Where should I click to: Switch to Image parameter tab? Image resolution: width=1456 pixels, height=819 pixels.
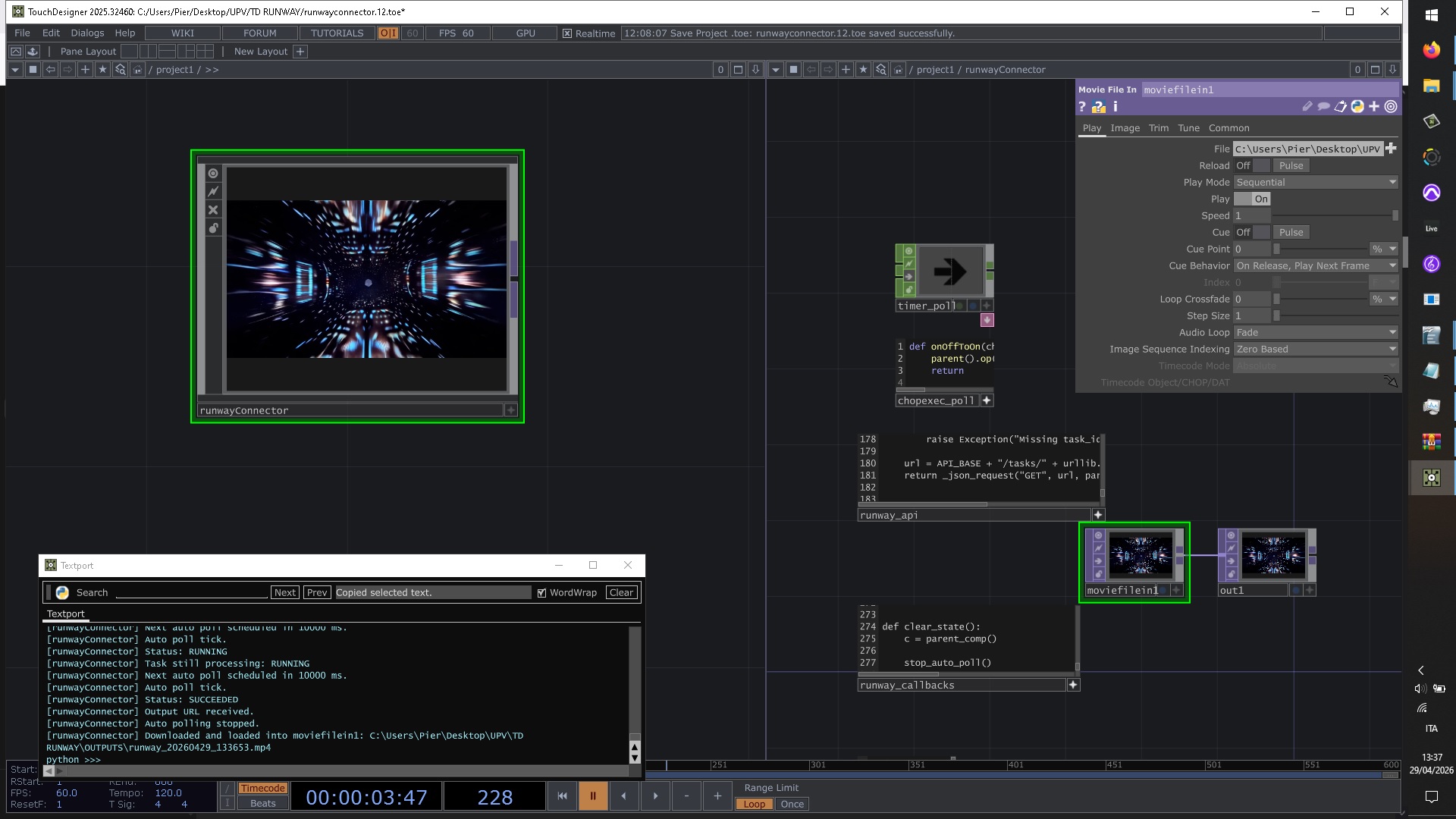(x=1125, y=128)
